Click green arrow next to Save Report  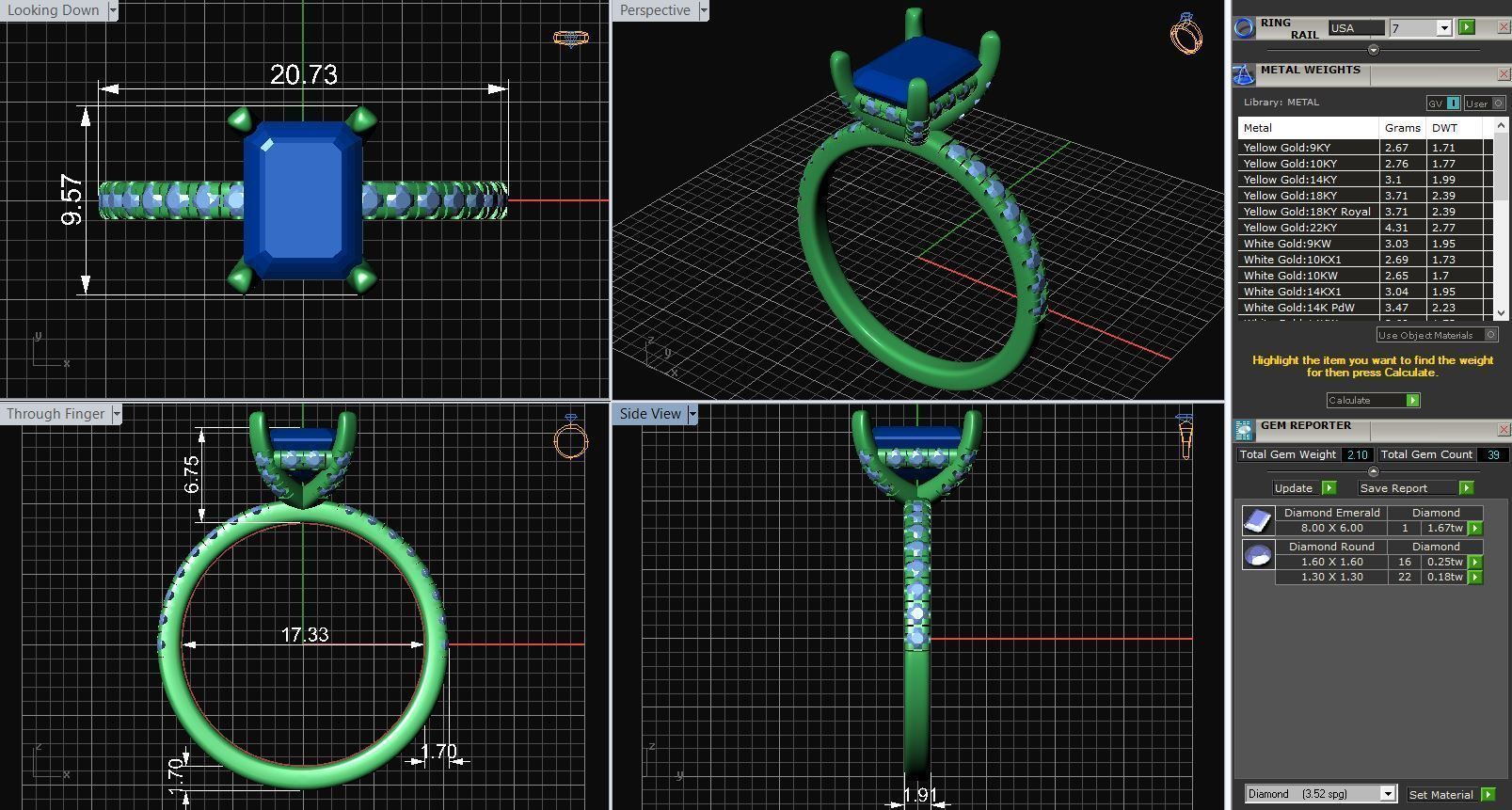[x=1466, y=487]
